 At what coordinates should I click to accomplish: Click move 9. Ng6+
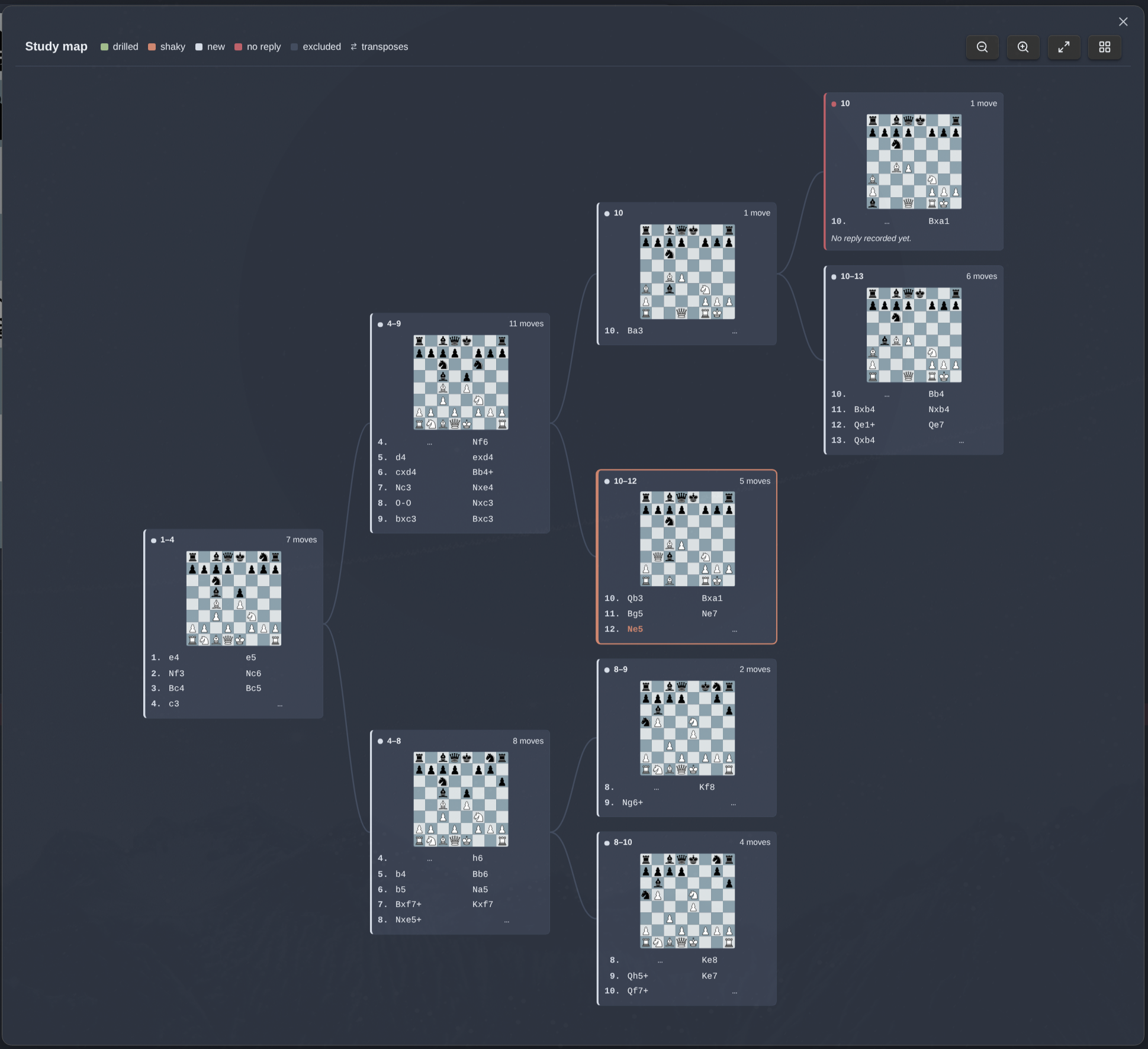point(633,803)
